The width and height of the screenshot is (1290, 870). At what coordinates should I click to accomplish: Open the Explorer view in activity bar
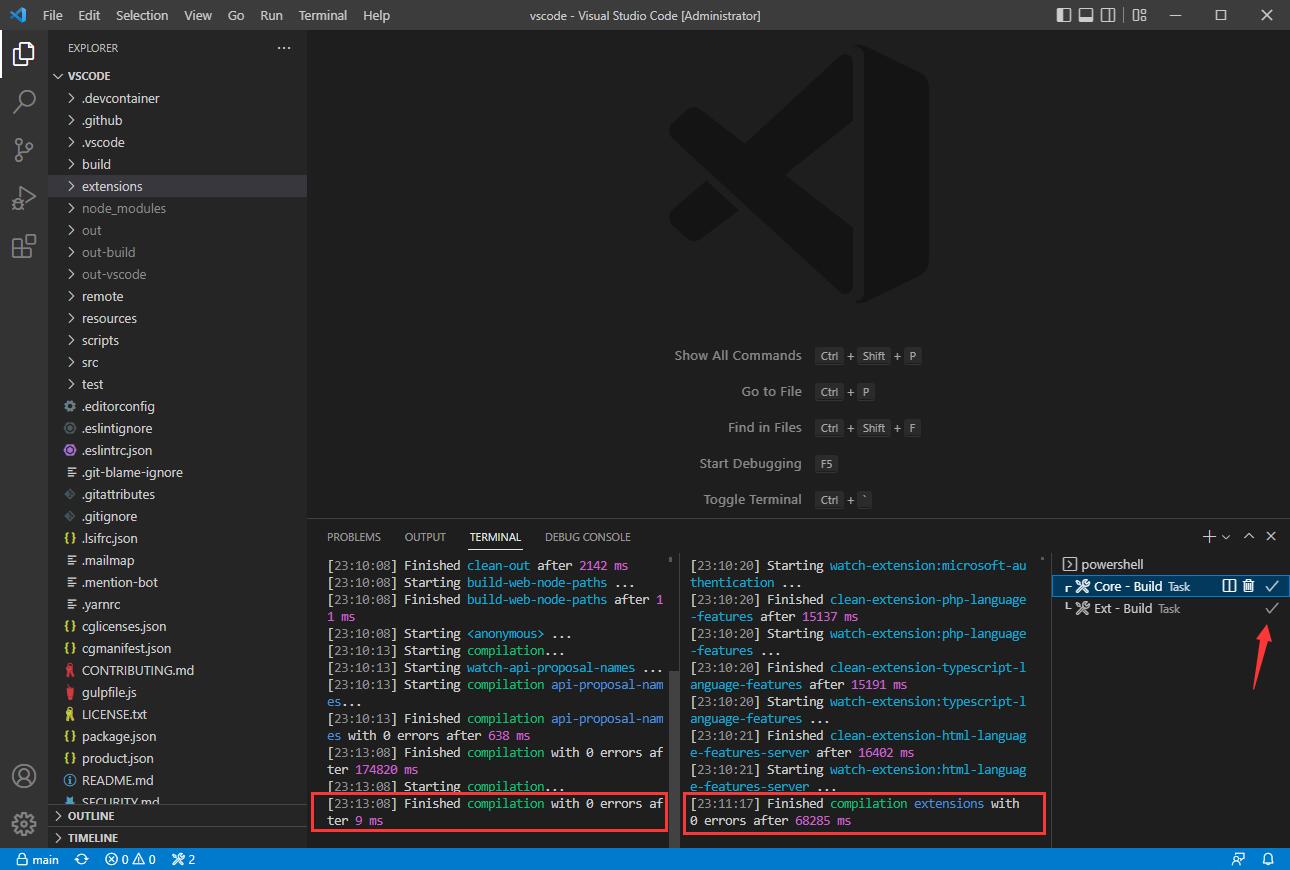point(24,54)
